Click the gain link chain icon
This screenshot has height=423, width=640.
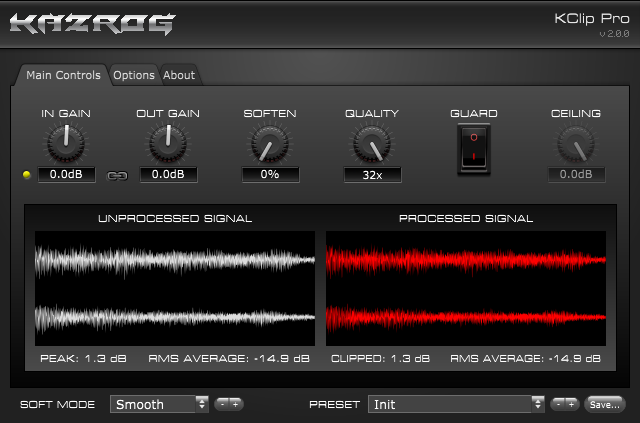click(x=117, y=176)
